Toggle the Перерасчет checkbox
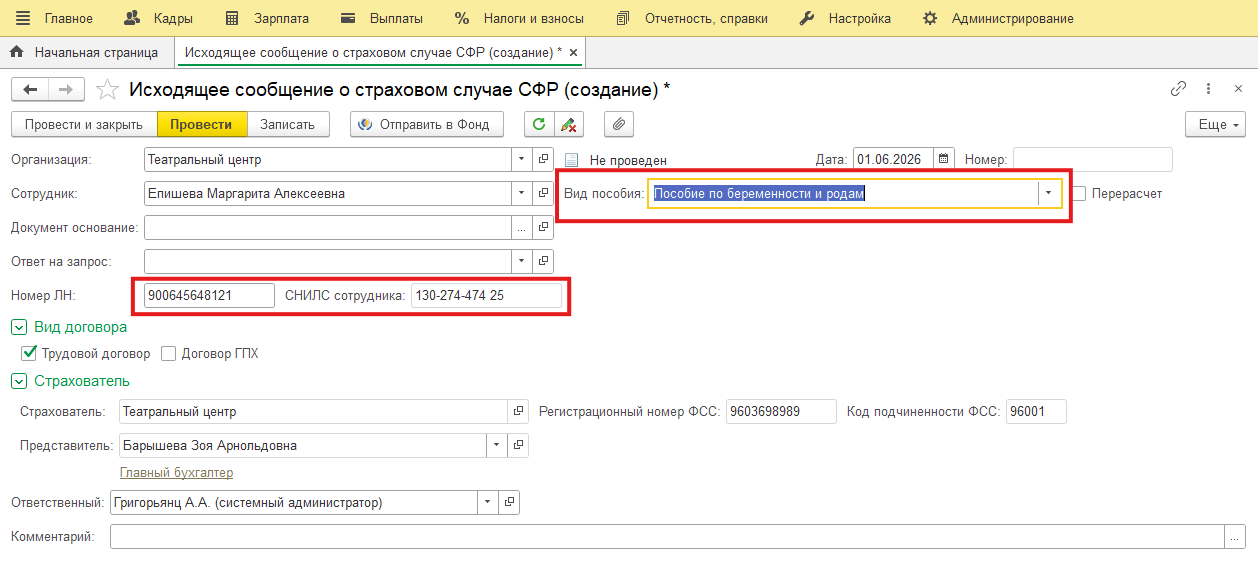Viewport: 1258px width, 573px height. (x=1079, y=193)
